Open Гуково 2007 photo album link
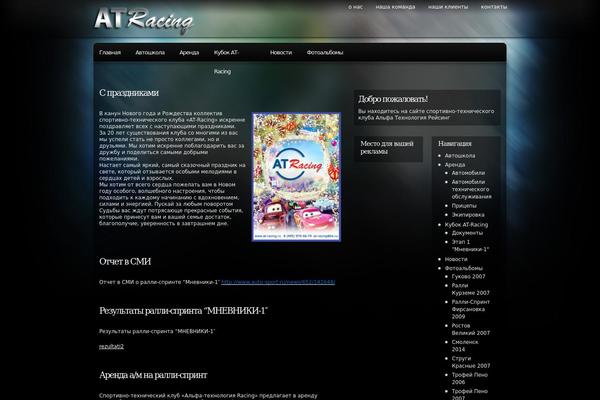600x400 pixels. pyautogui.click(x=468, y=276)
